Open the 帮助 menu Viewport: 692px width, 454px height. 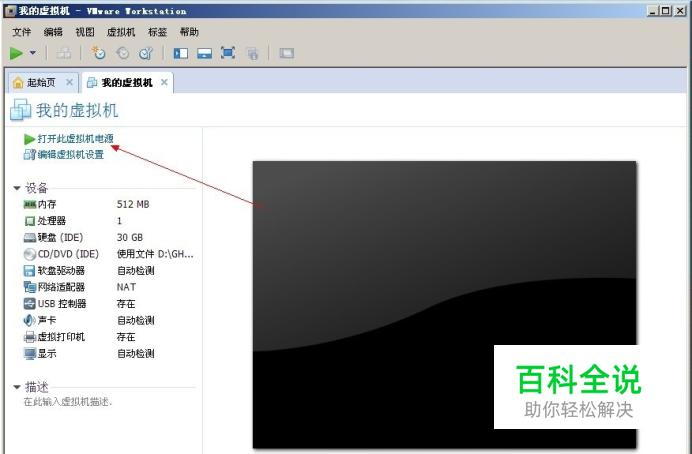189,32
